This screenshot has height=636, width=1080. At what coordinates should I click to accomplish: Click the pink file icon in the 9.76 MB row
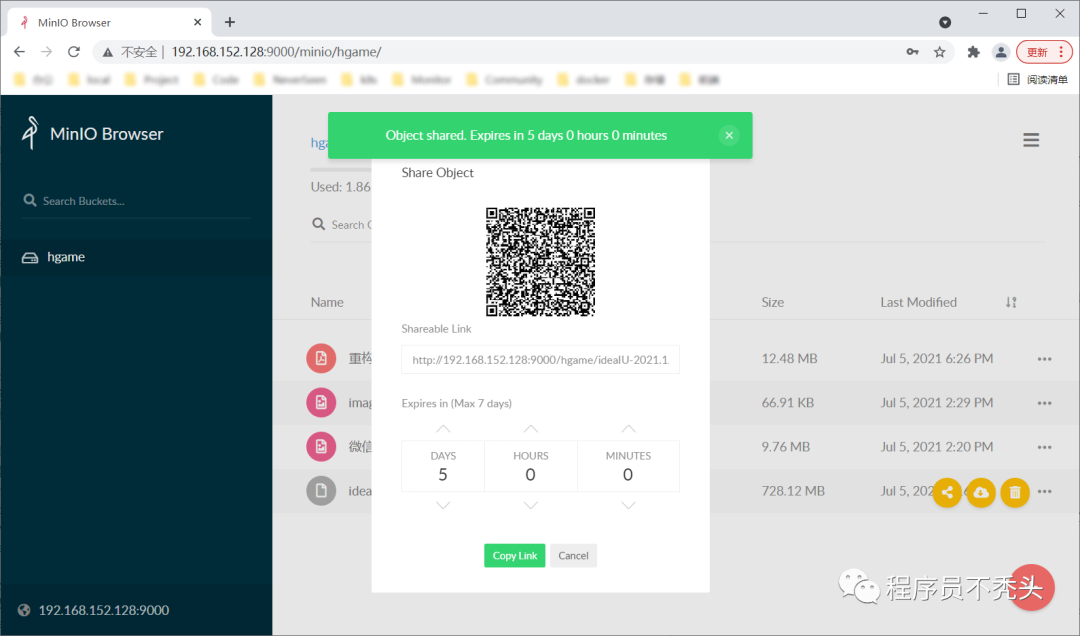click(x=321, y=447)
